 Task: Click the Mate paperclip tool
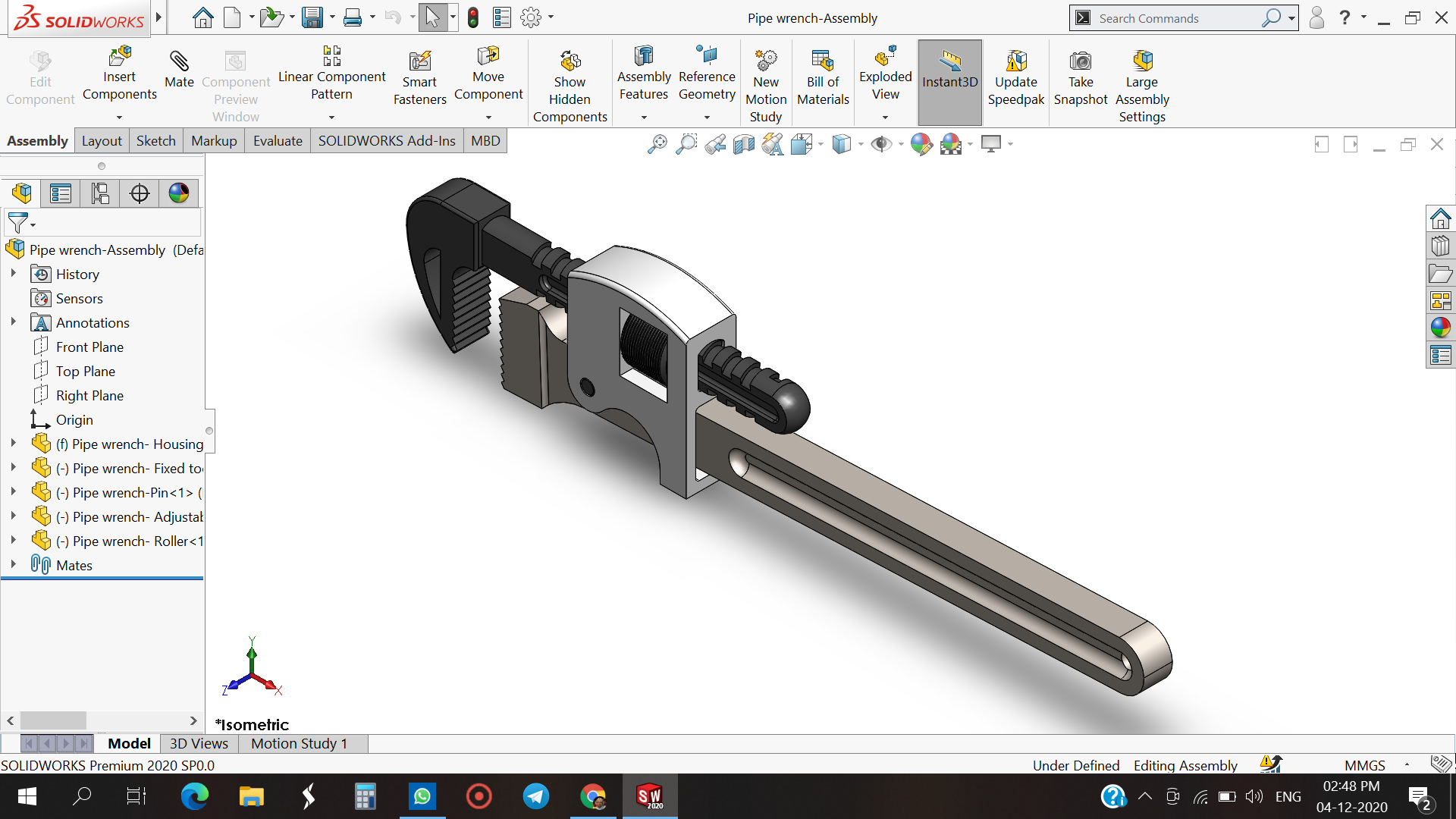click(x=179, y=69)
